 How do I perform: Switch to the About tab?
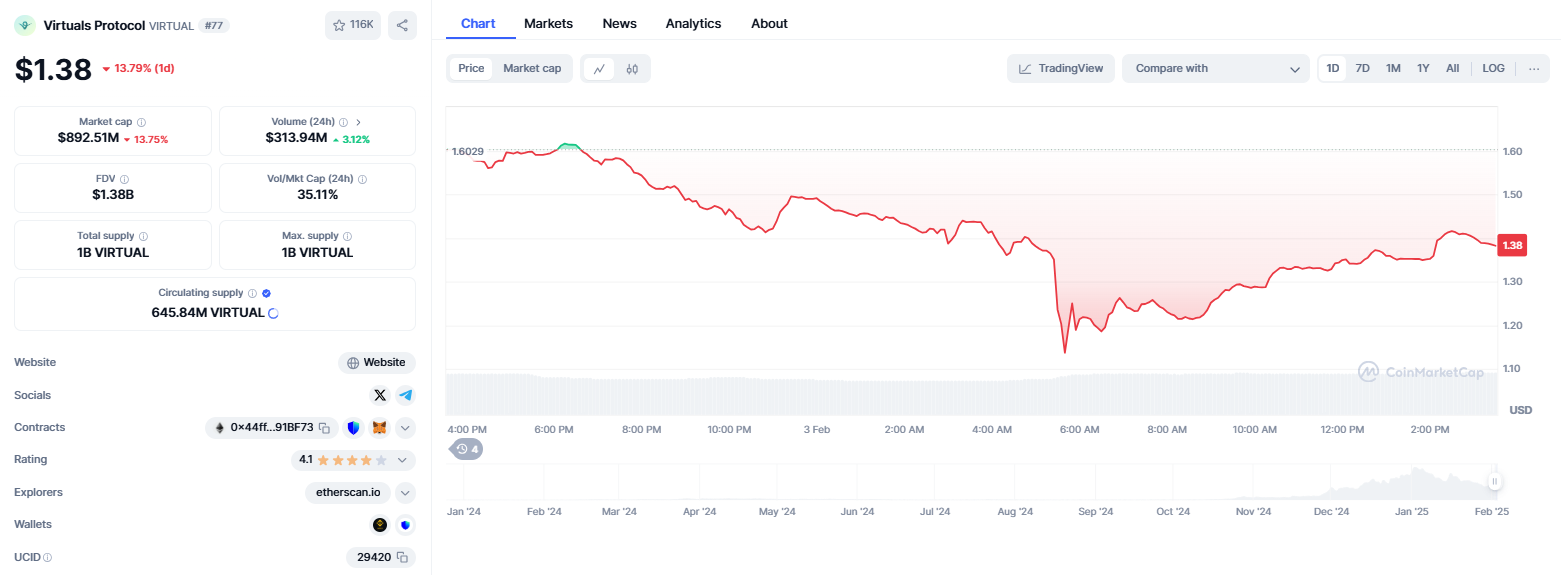point(769,23)
